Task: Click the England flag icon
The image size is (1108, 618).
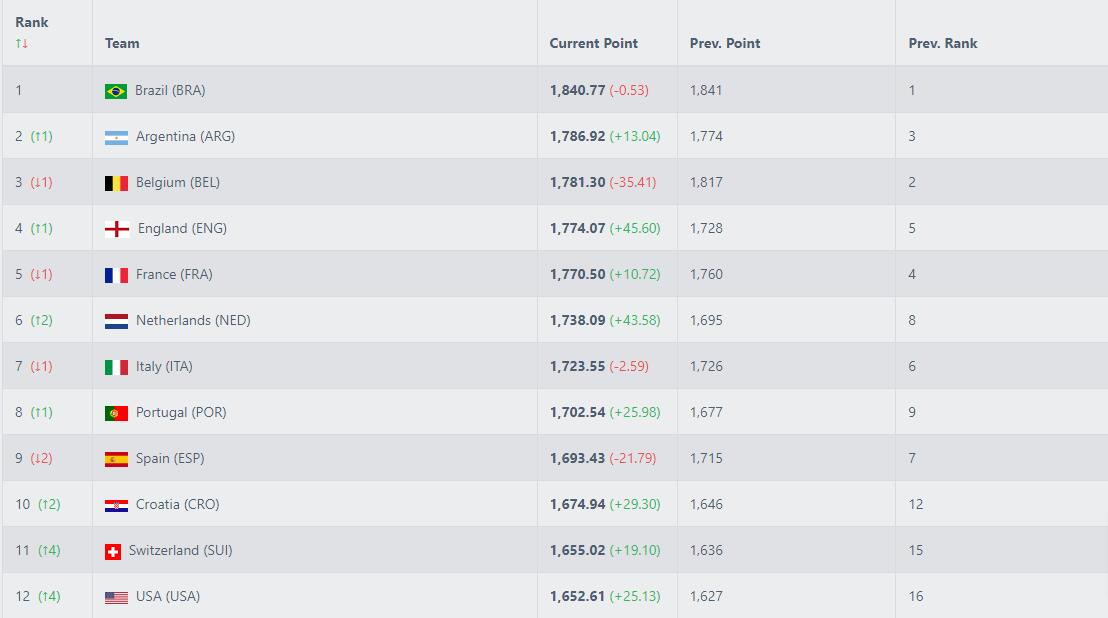Action: tap(117, 229)
